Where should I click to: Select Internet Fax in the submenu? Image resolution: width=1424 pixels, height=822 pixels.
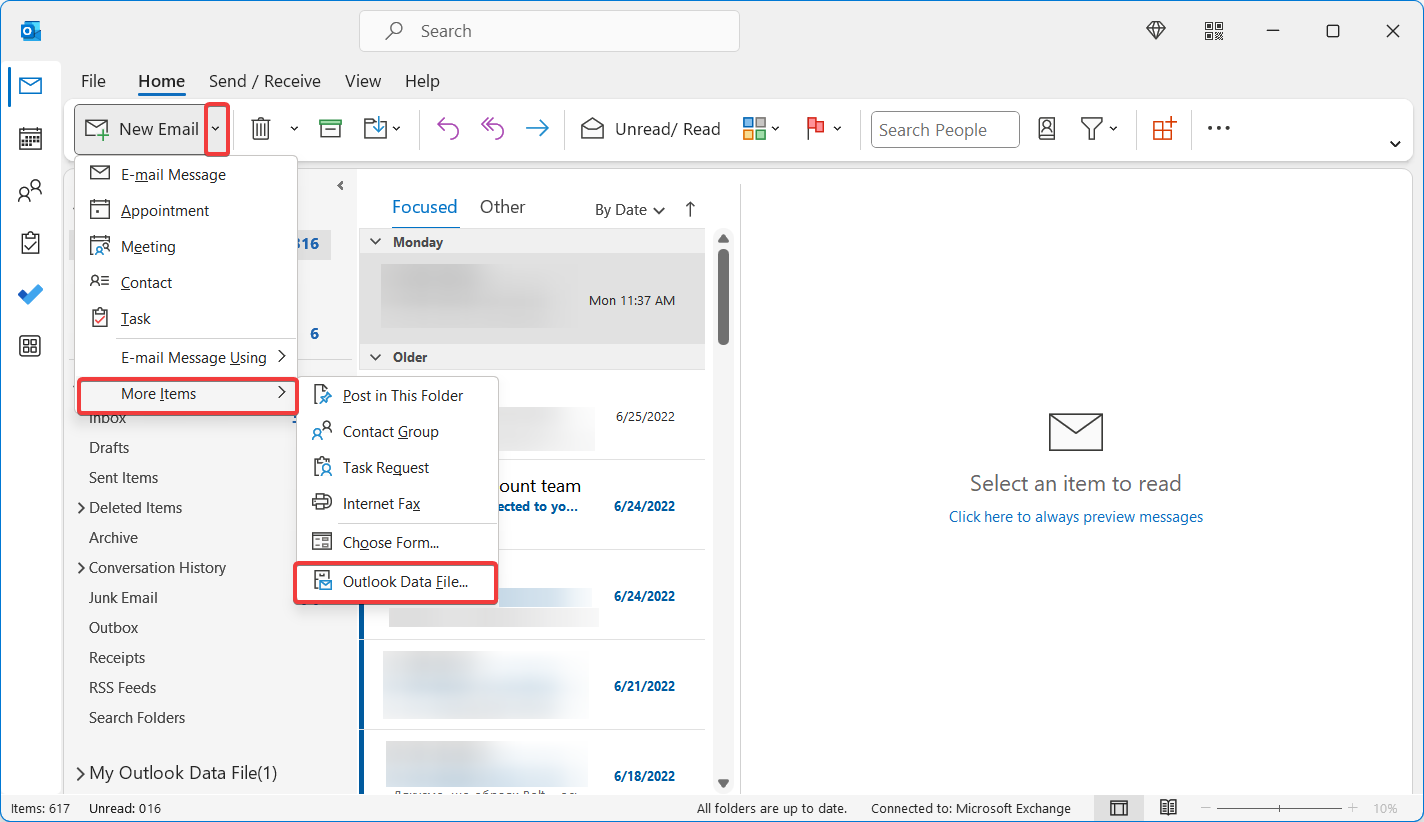click(398, 503)
